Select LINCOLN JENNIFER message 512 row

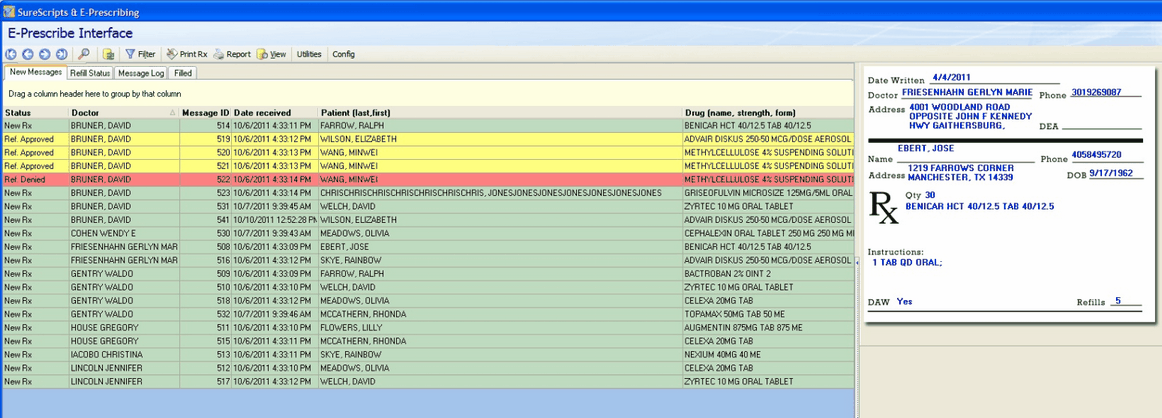(x=428, y=368)
